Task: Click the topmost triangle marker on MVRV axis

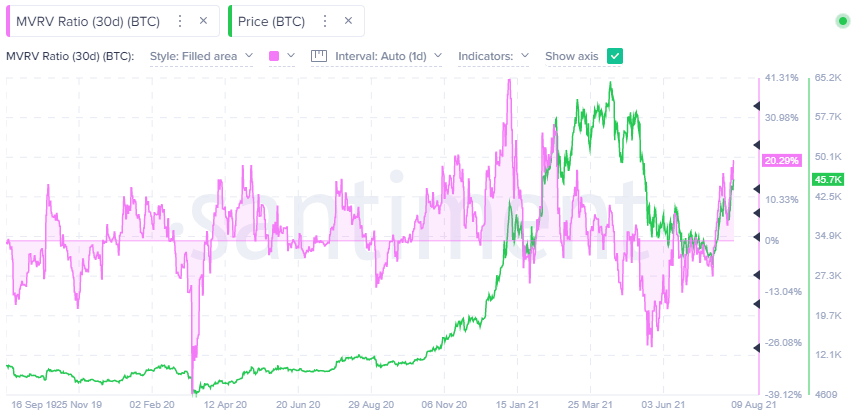Action: point(757,106)
